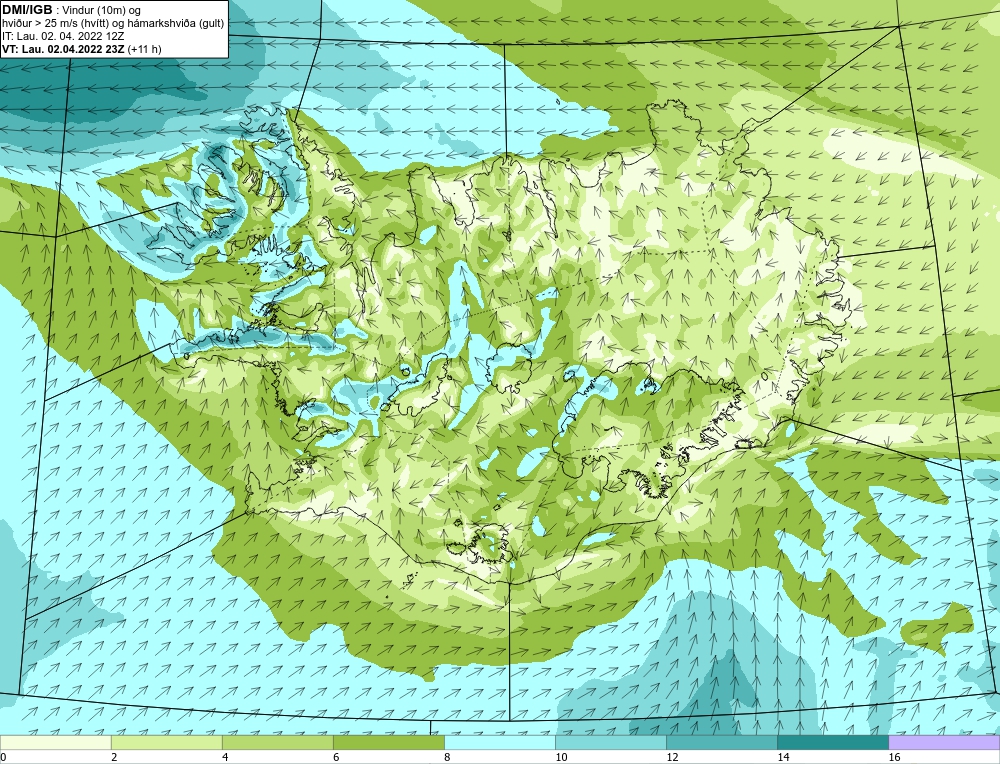Click the 'IT: Lau. 02. 04. 2022 12Z' line
The image size is (1000, 764).
click(63, 36)
